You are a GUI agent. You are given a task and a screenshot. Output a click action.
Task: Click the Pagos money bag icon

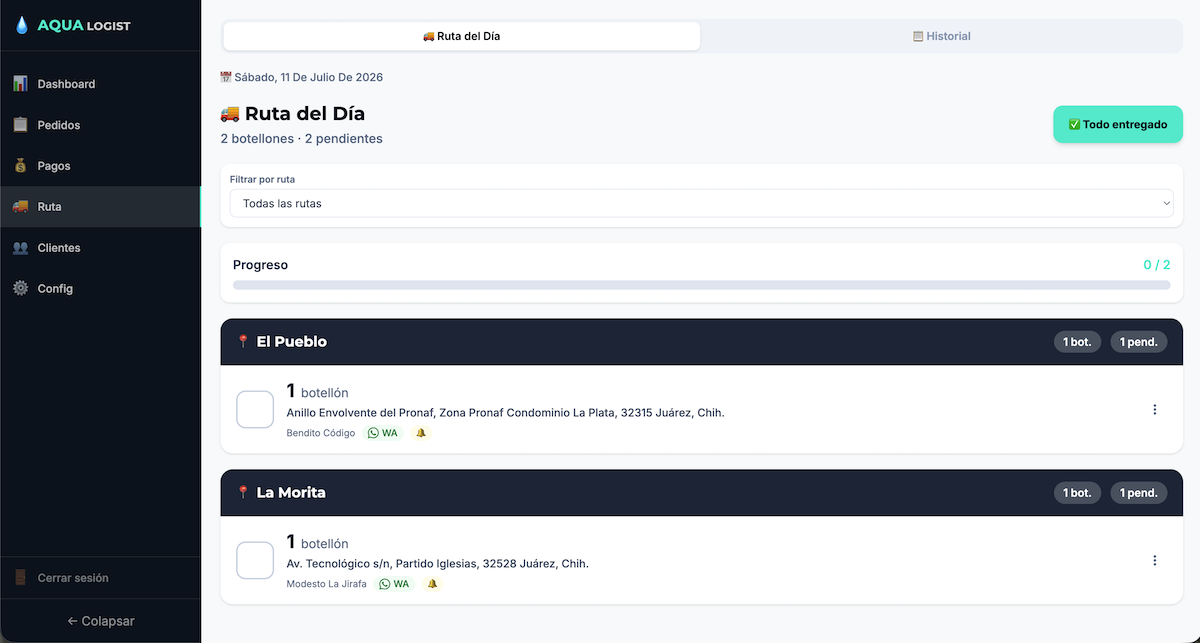[20, 166]
